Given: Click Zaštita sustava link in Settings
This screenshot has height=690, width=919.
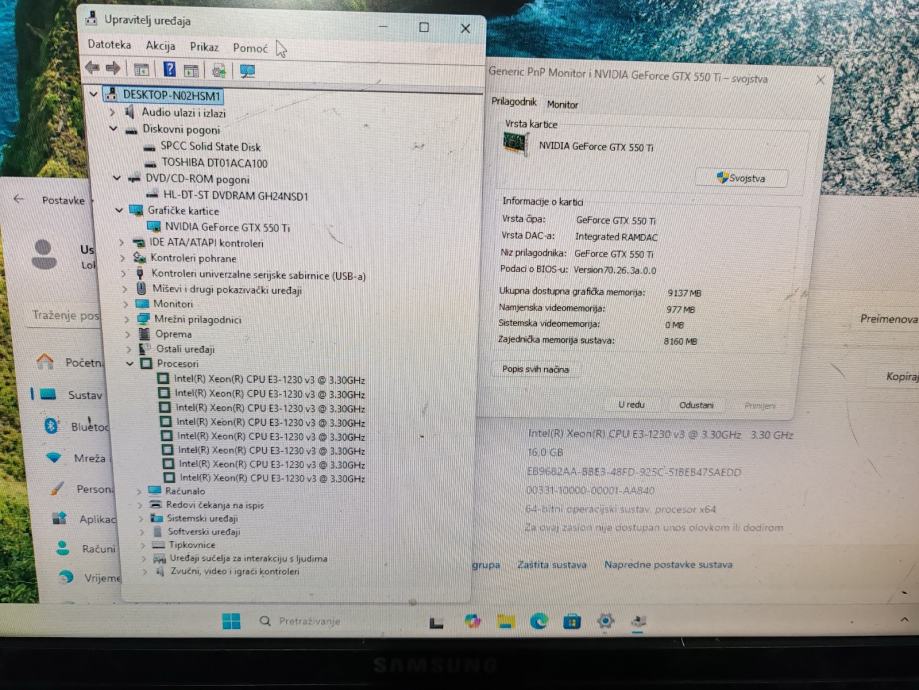Looking at the screenshot, I should point(552,565).
